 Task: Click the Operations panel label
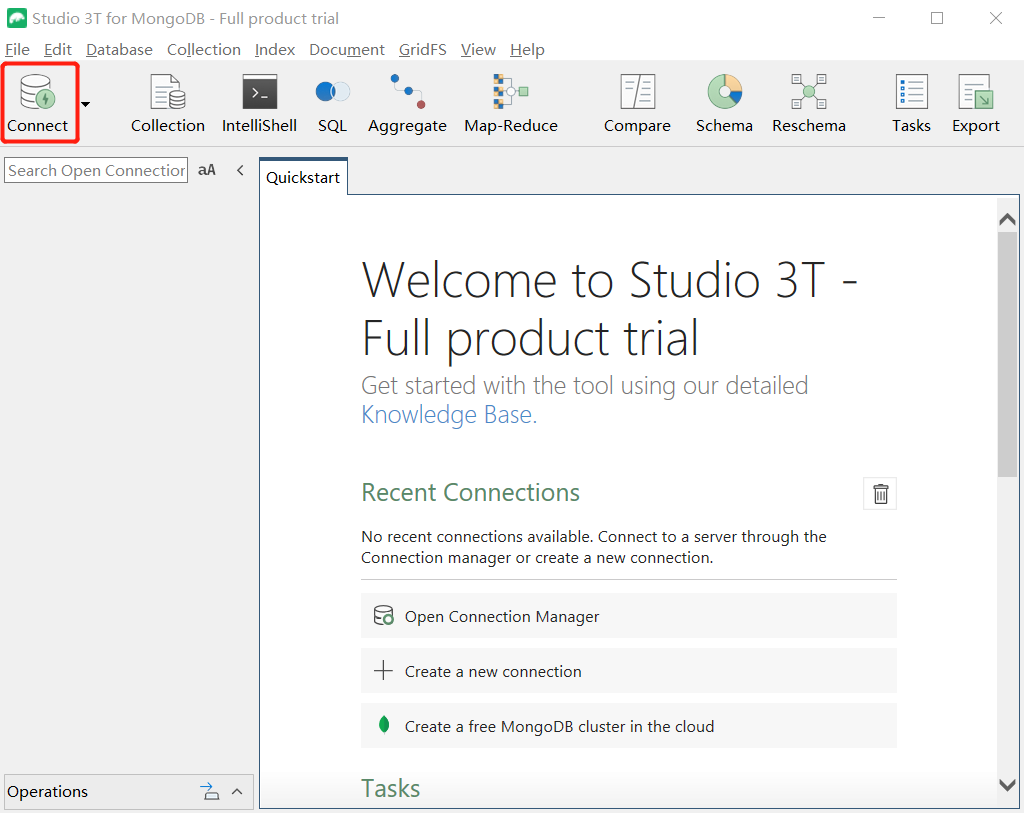(x=48, y=791)
